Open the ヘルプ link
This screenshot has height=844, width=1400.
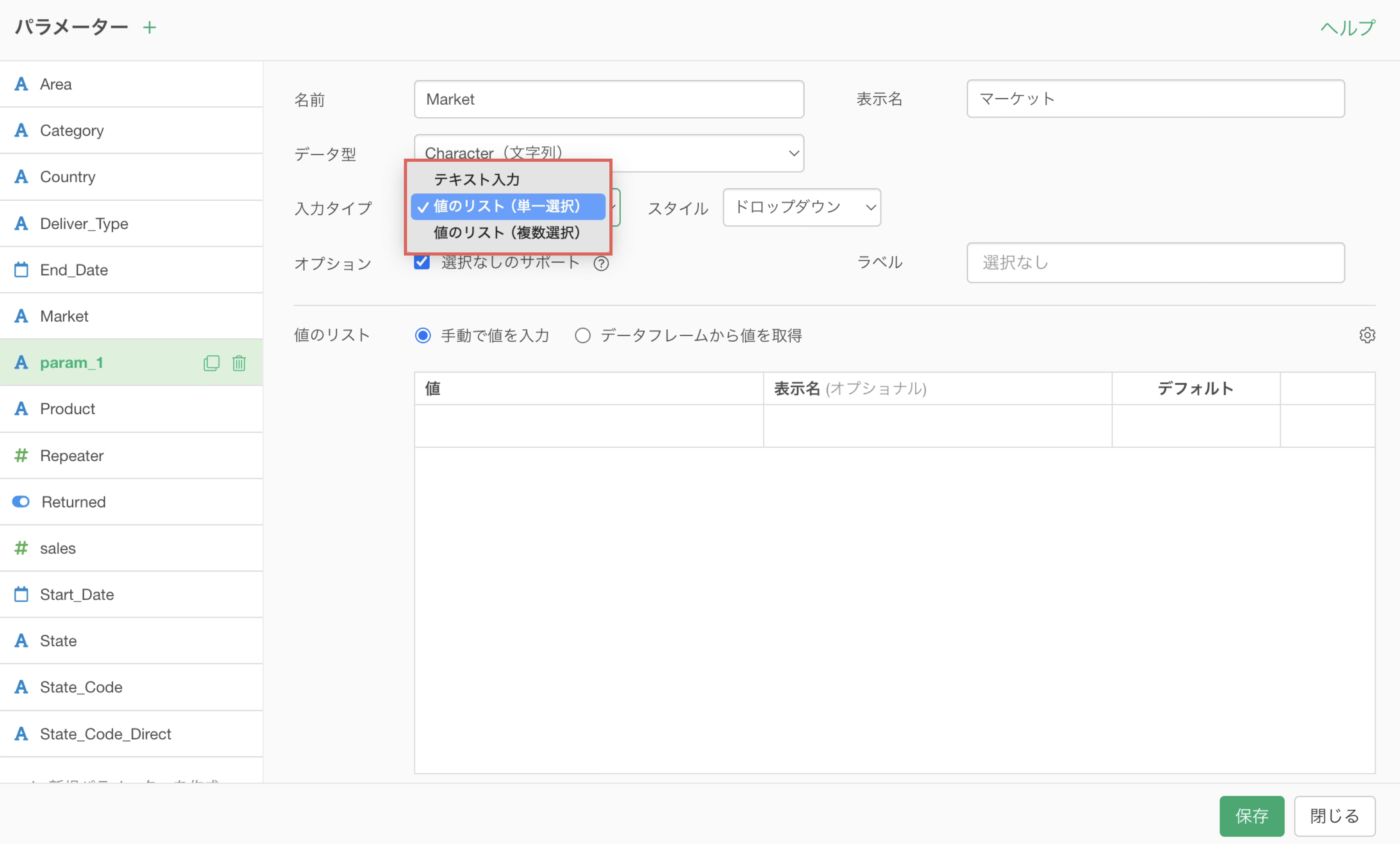(x=1348, y=27)
